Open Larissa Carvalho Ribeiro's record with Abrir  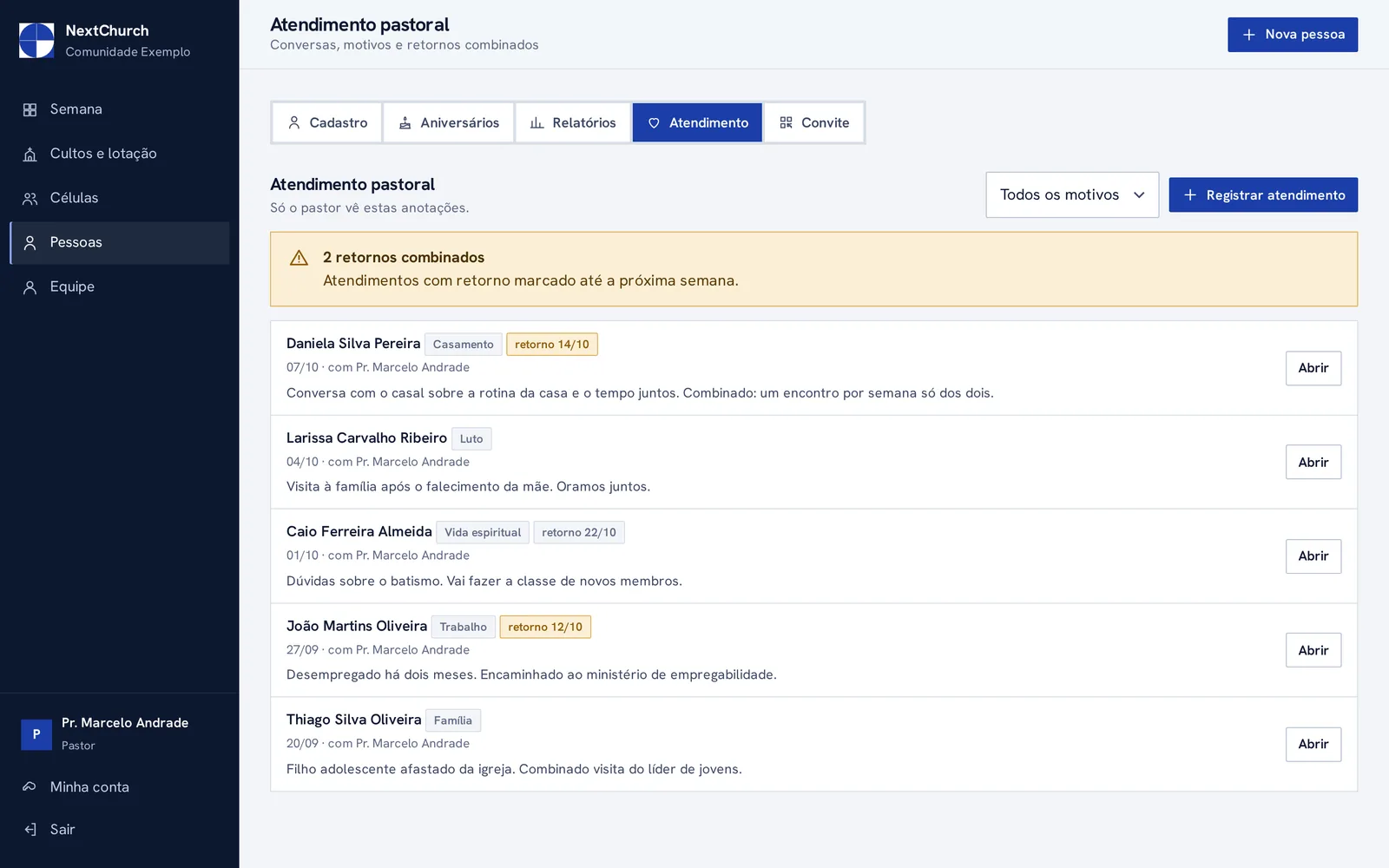[x=1313, y=463]
